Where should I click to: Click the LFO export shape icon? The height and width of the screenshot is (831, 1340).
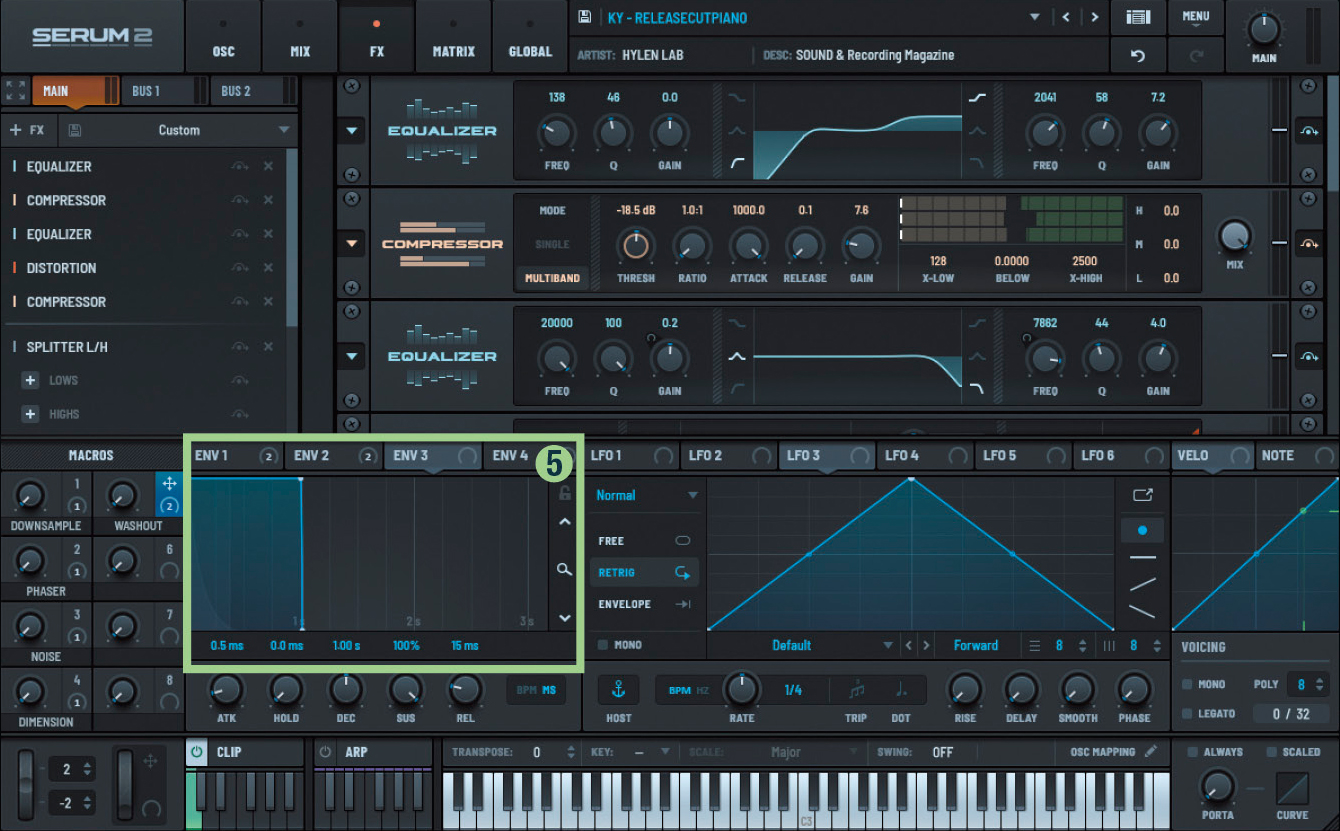click(1142, 494)
